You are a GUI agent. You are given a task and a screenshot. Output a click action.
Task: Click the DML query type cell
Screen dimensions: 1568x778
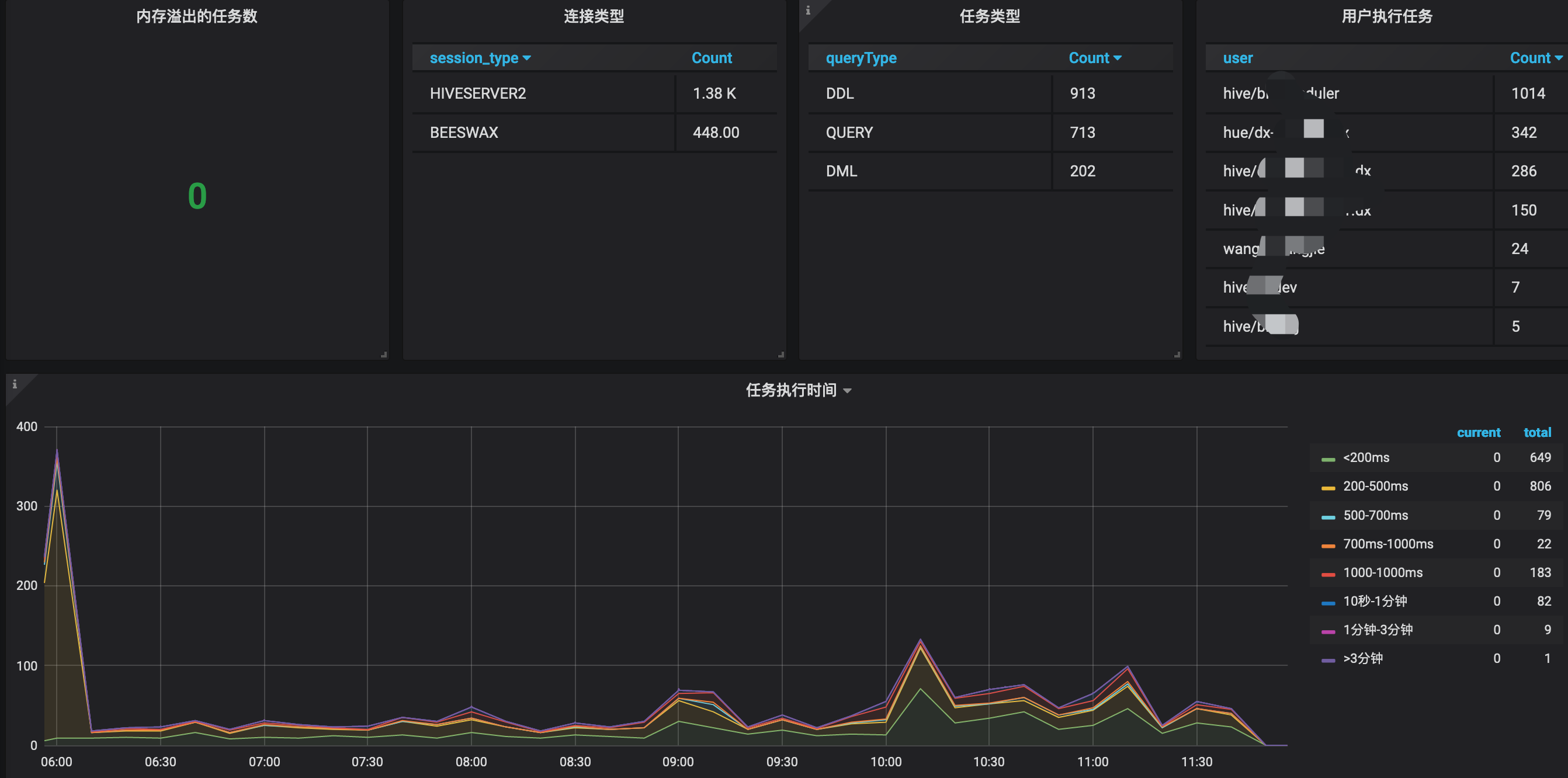click(x=929, y=171)
